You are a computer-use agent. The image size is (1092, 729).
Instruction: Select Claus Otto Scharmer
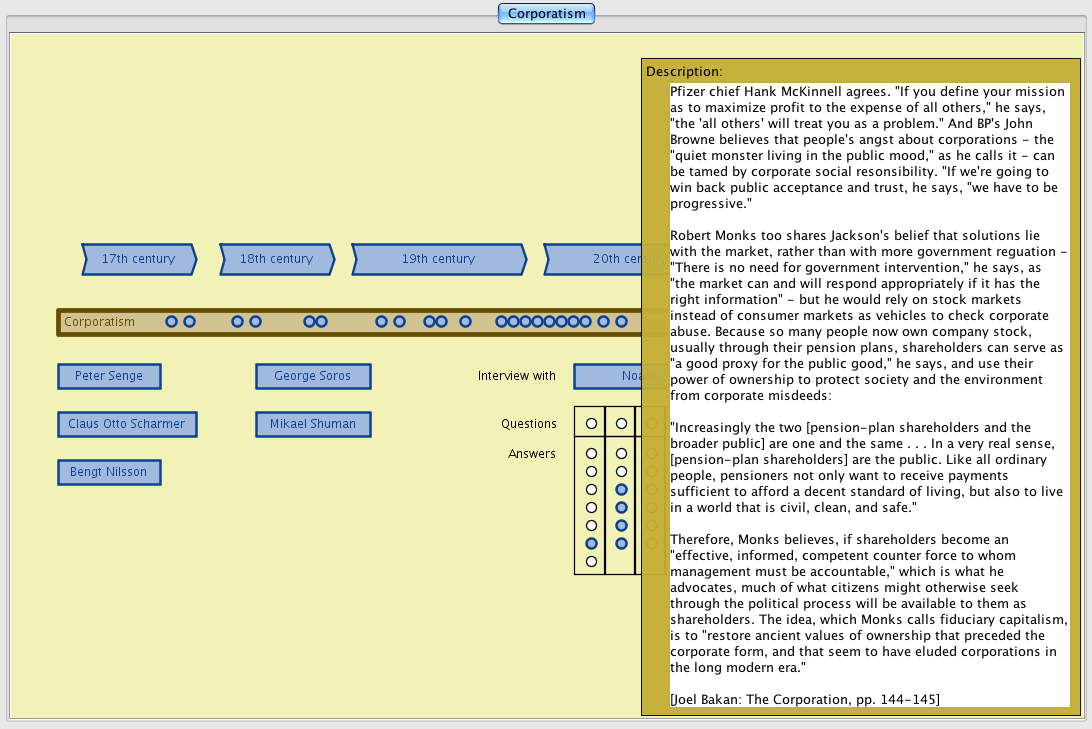click(x=127, y=424)
